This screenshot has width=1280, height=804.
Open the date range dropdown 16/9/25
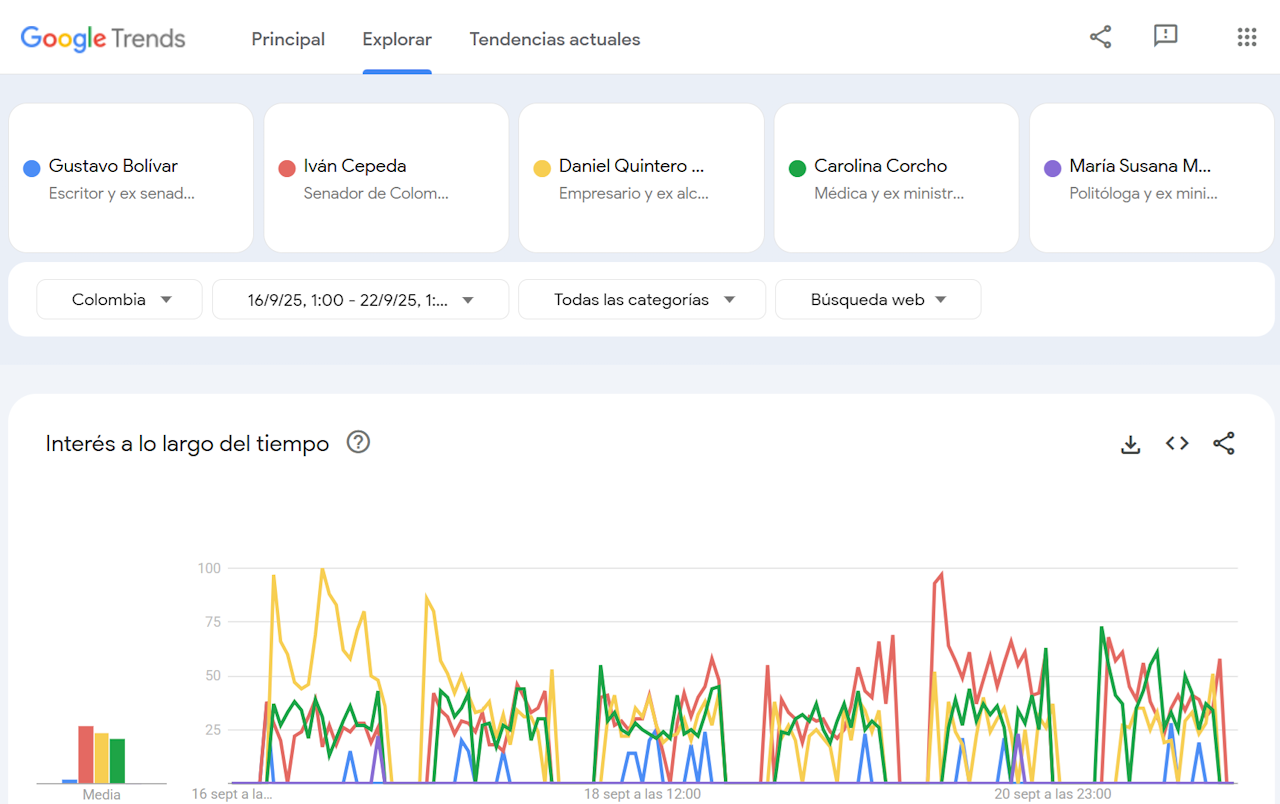tap(360, 300)
